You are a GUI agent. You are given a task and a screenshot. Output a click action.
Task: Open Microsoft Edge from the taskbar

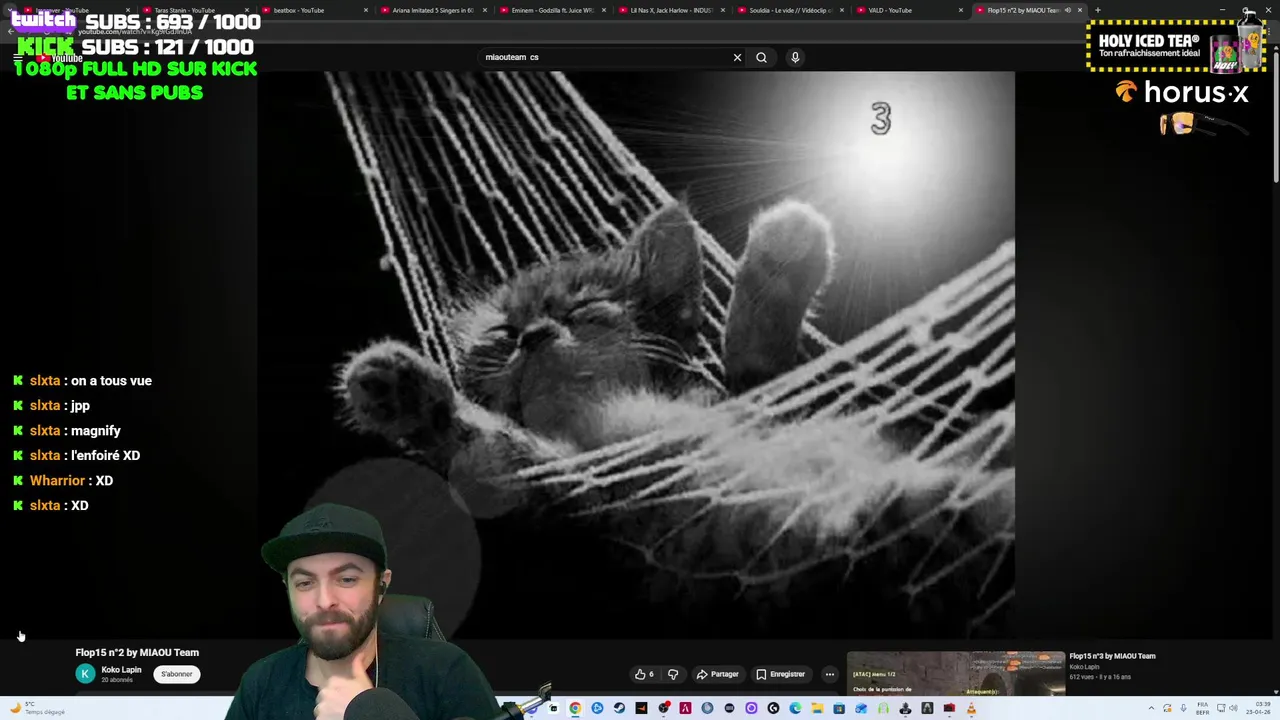(x=795, y=708)
